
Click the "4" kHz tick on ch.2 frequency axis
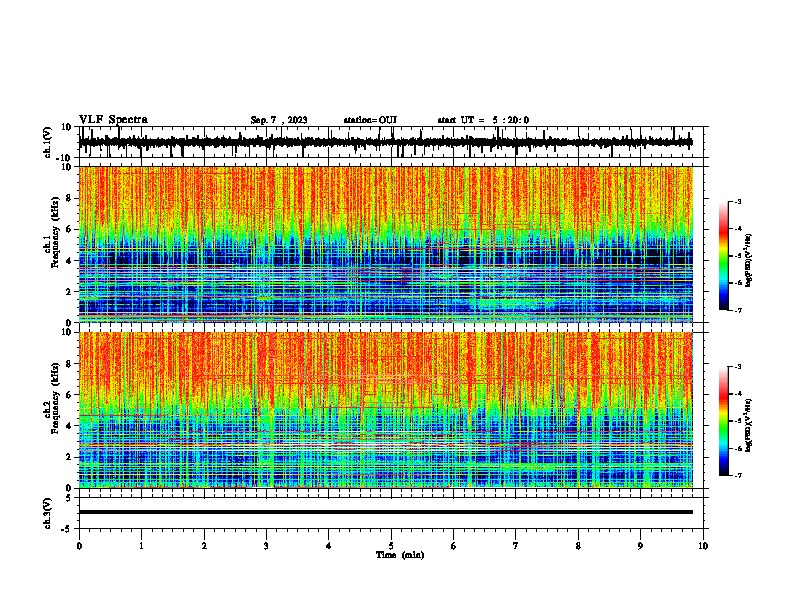[70, 426]
